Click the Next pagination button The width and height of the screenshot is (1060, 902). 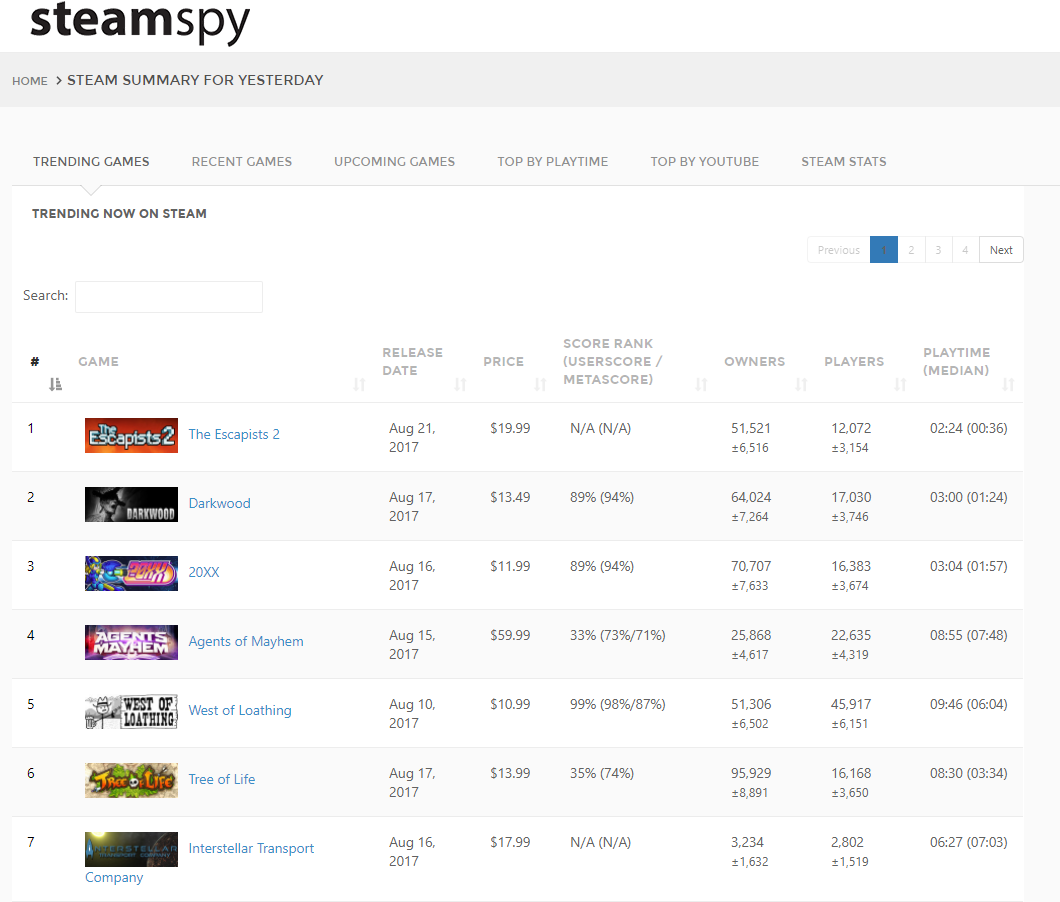tap(1001, 250)
